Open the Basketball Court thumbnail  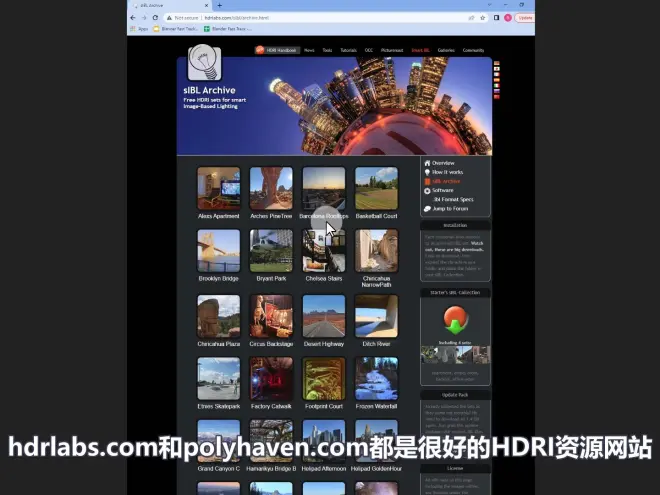click(376, 188)
